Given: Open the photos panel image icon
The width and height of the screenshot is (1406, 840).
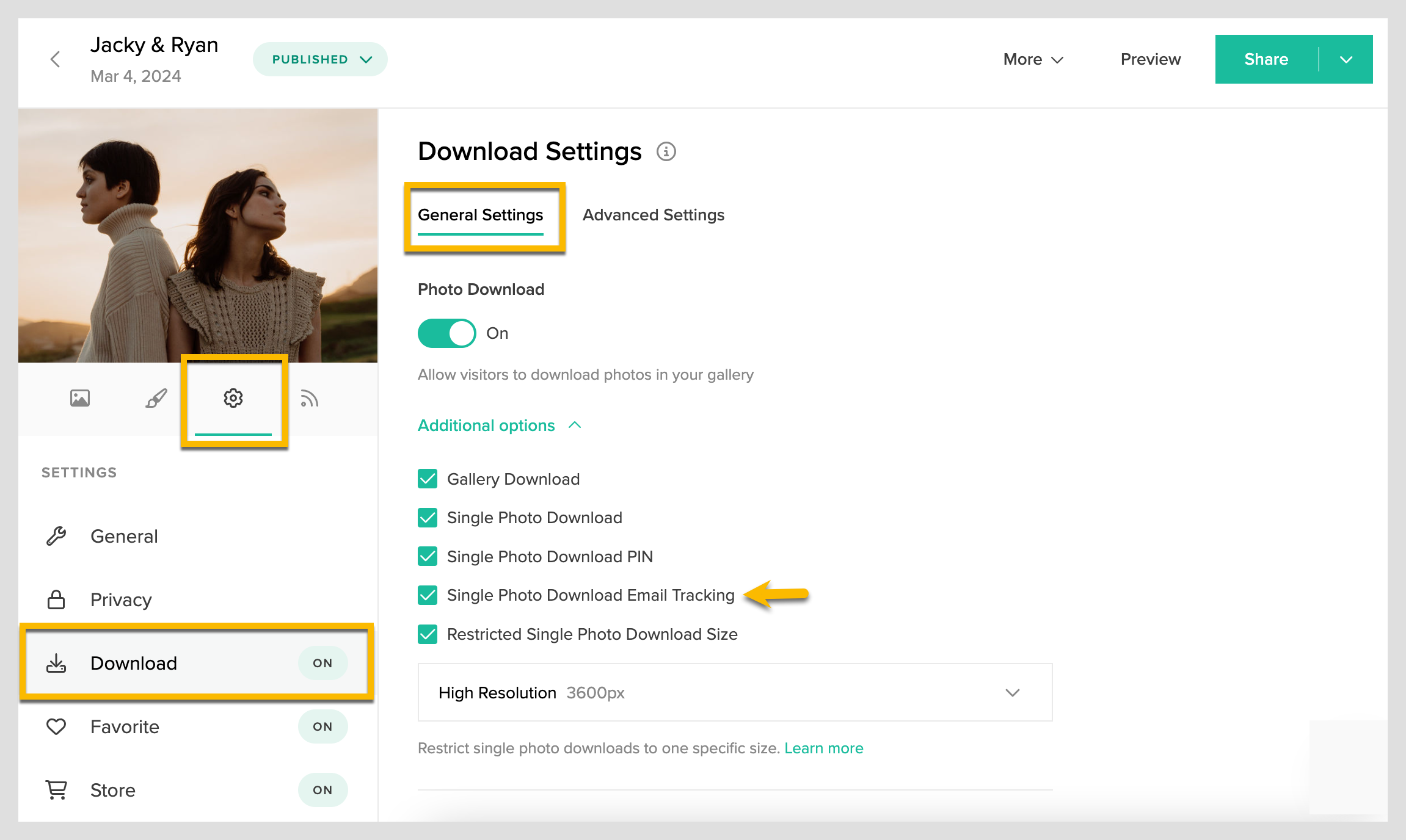Looking at the screenshot, I should [80, 399].
